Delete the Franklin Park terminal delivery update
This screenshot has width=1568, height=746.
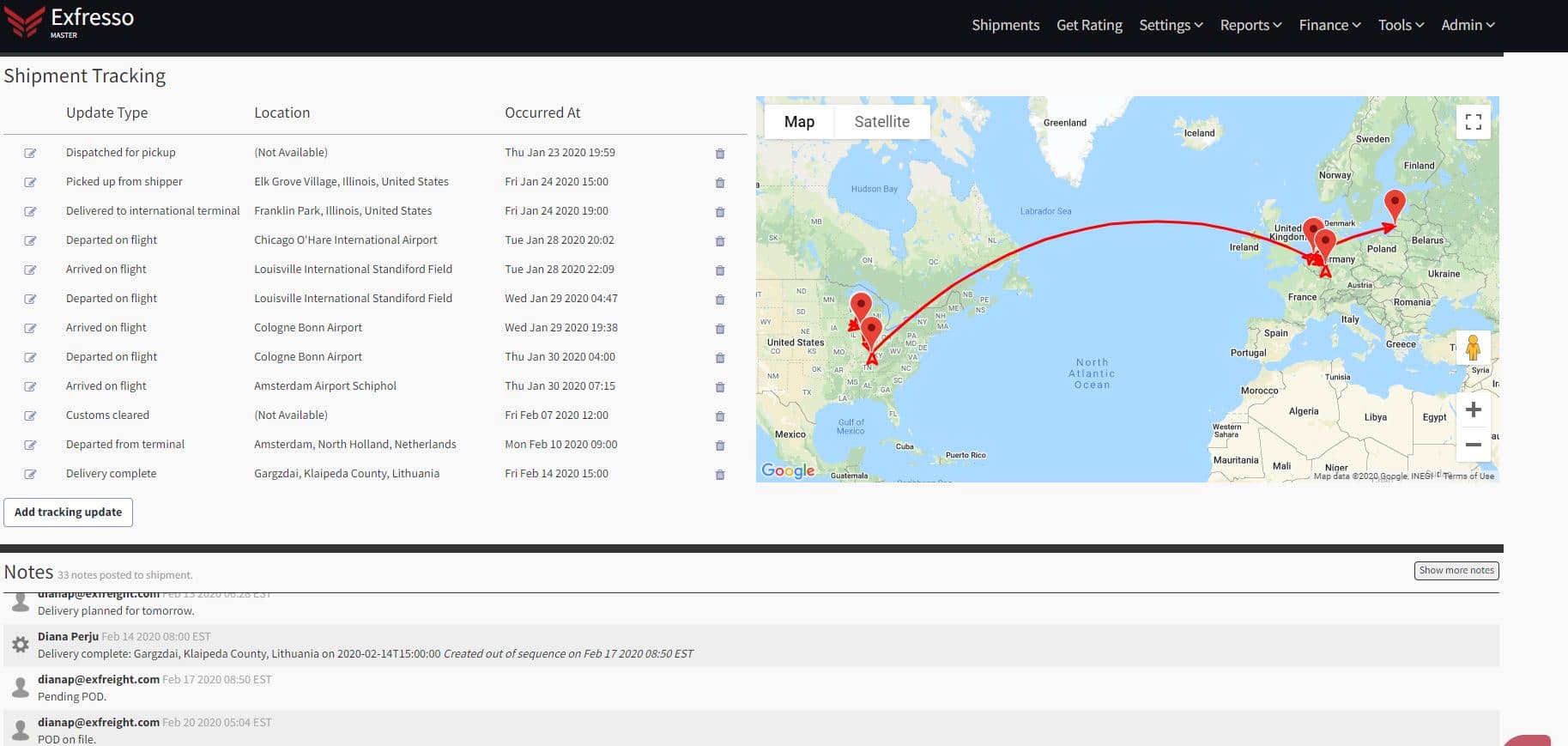click(x=720, y=212)
